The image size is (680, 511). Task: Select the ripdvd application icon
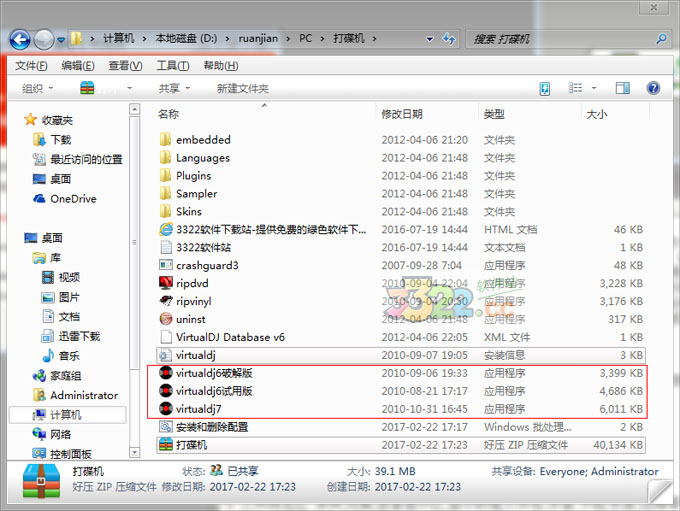click(166, 283)
